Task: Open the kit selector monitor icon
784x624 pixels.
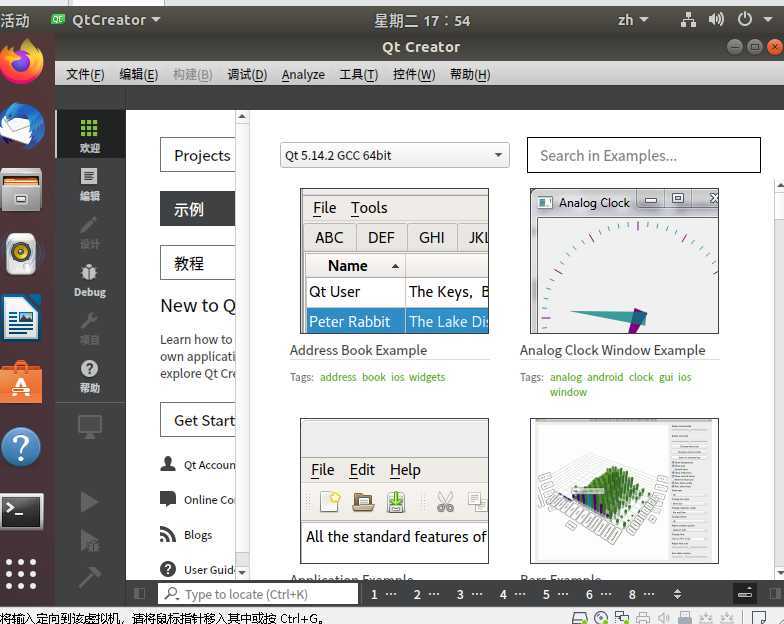Action: pyautogui.click(x=90, y=426)
